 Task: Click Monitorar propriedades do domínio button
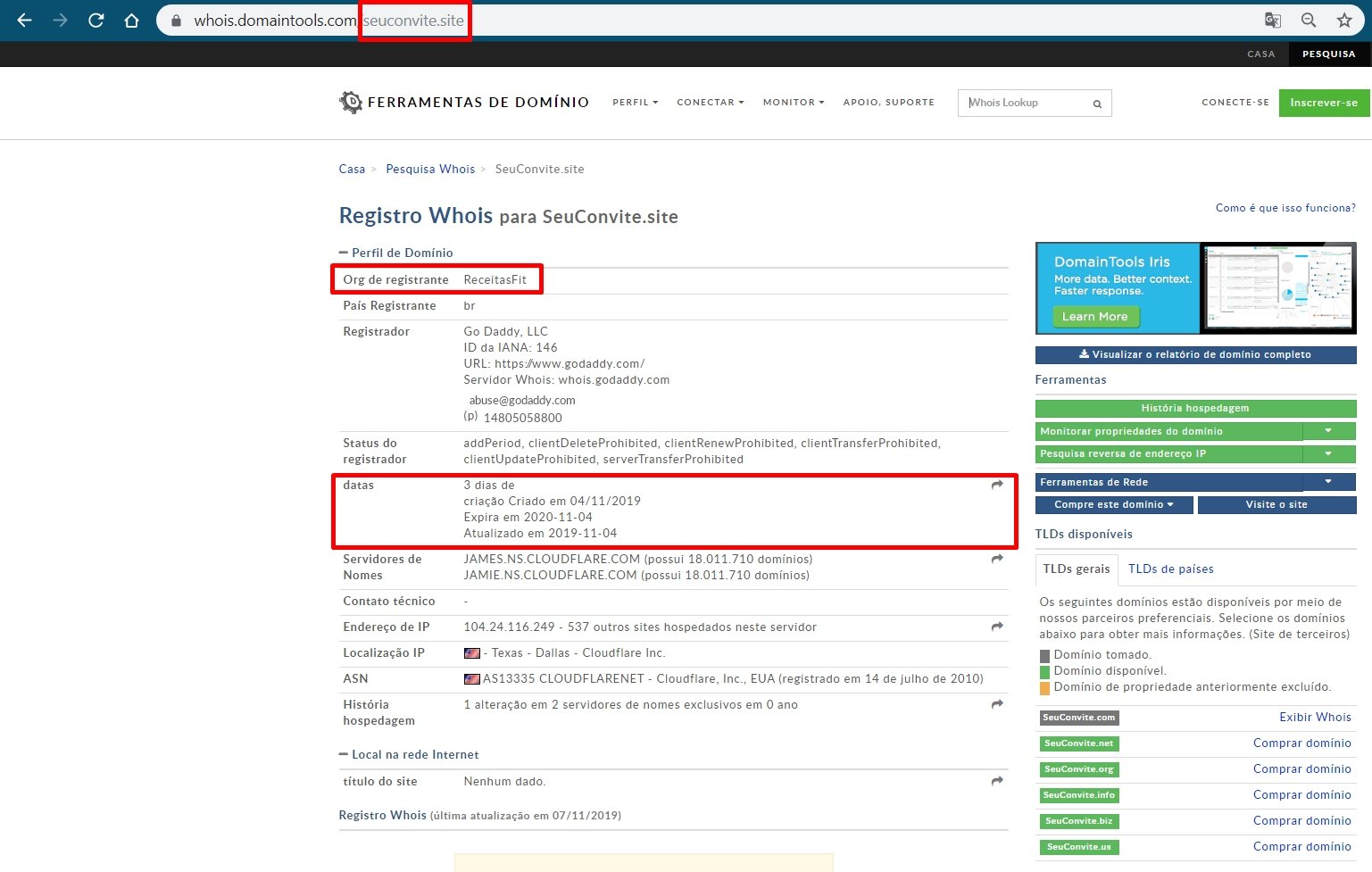tap(1168, 431)
